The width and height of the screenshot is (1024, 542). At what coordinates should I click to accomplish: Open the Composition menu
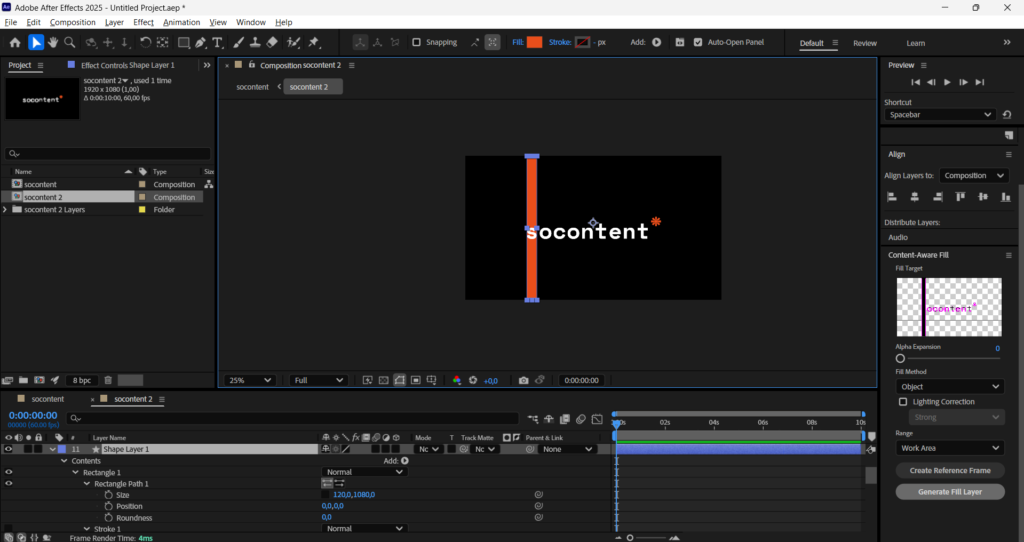click(72, 22)
